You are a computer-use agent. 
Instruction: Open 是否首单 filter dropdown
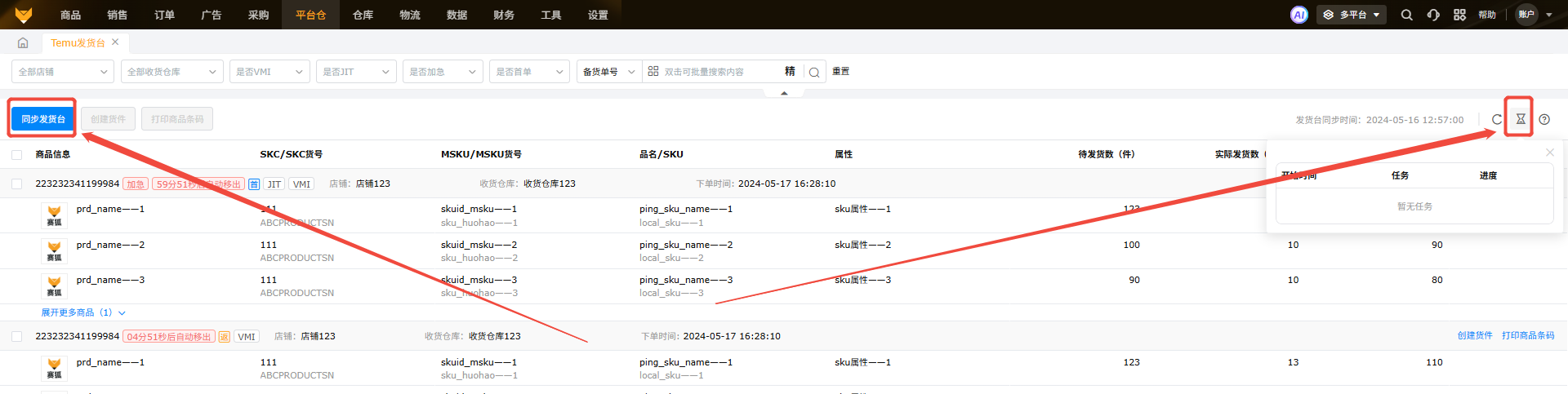tap(529, 72)
